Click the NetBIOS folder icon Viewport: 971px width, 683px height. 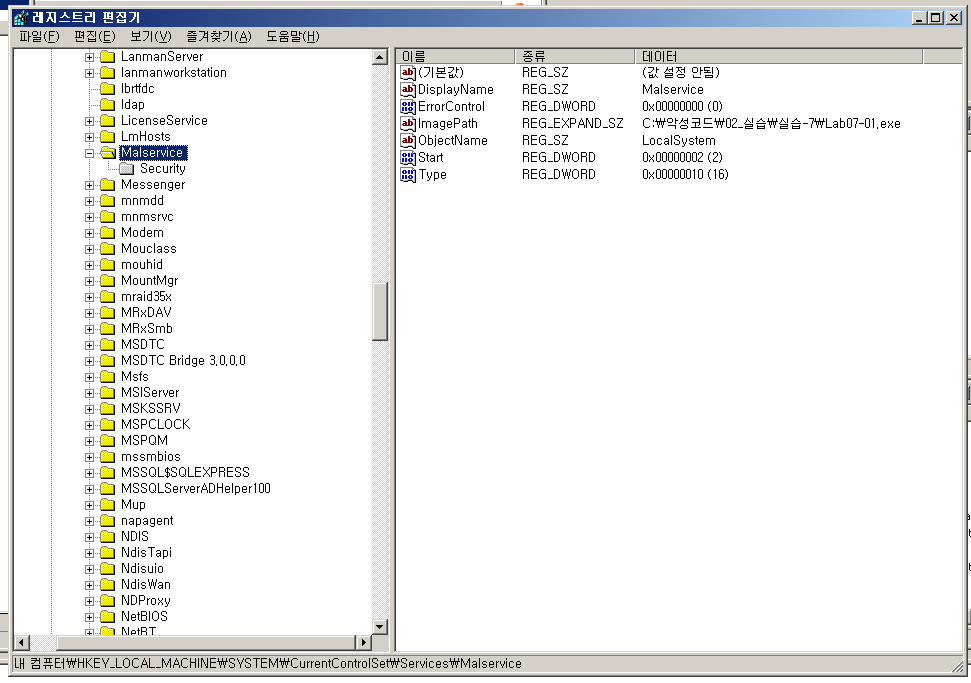[108, 617]
